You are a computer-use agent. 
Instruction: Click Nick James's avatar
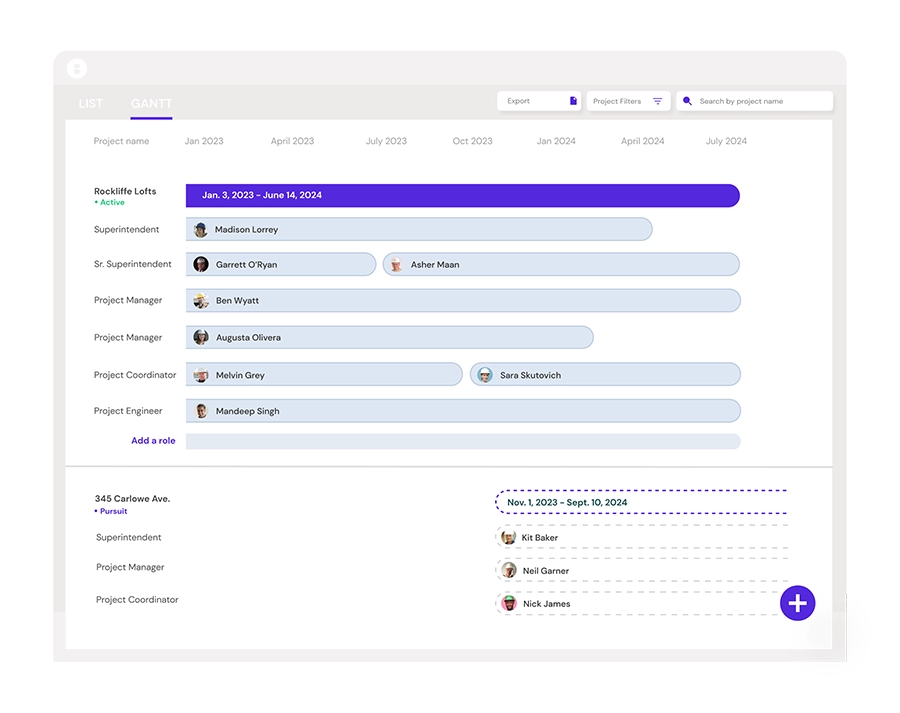tap(509, 604)
